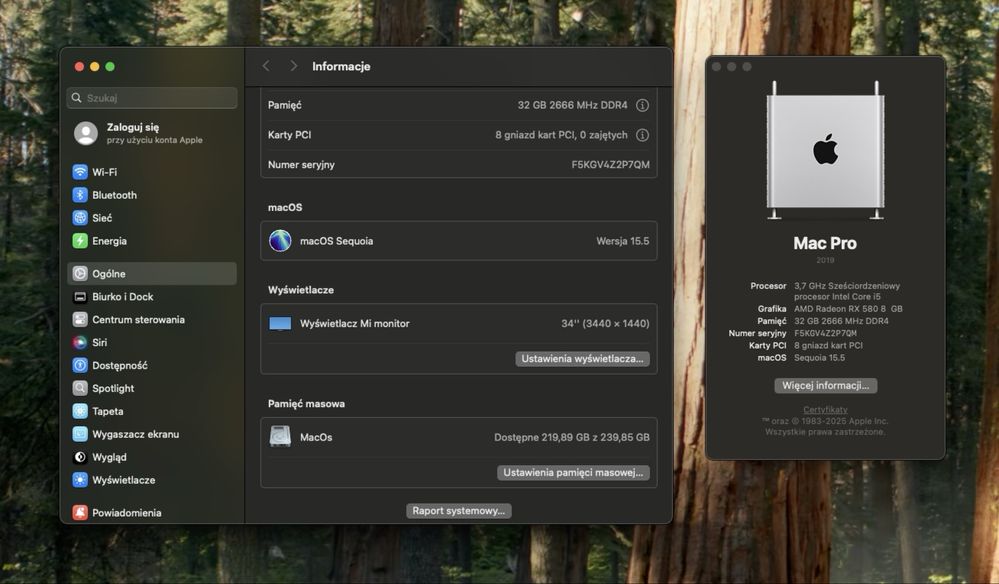This screenshot has height=584, width=999.
Task: Open Ustawienia wyświetlacza button
Action: 582,359
